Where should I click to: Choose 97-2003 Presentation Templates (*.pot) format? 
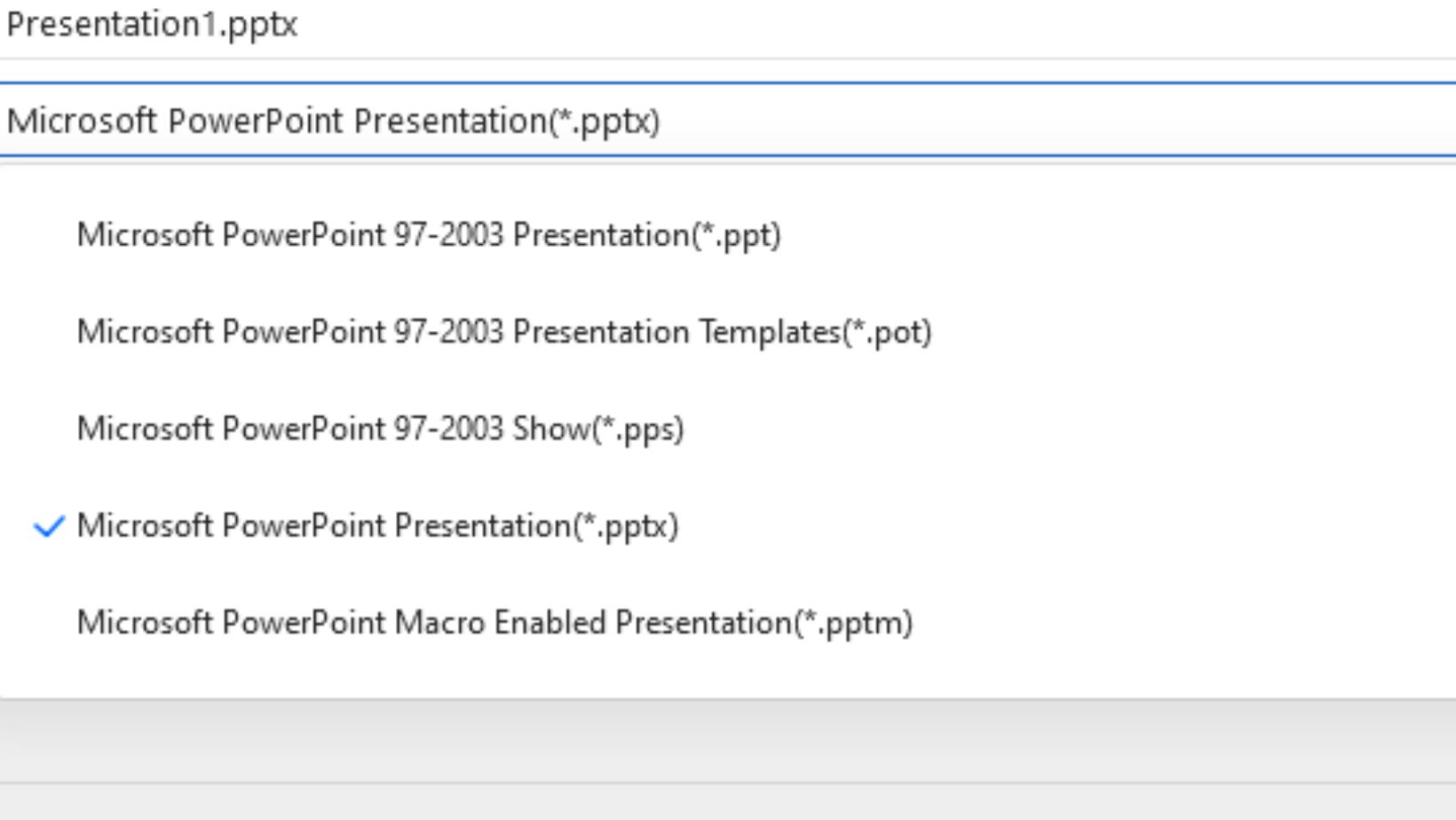(x=728, y=332)
